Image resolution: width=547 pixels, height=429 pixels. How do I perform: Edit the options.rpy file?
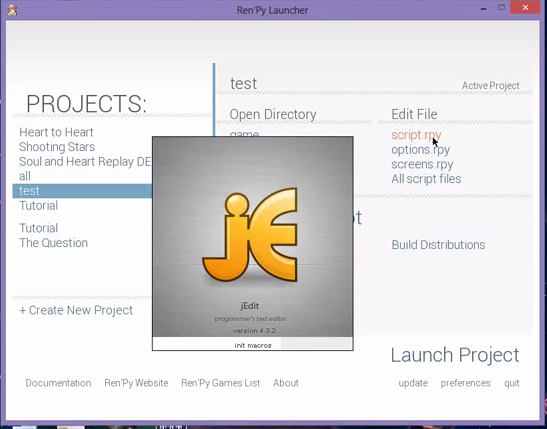[x=420, y=150]
